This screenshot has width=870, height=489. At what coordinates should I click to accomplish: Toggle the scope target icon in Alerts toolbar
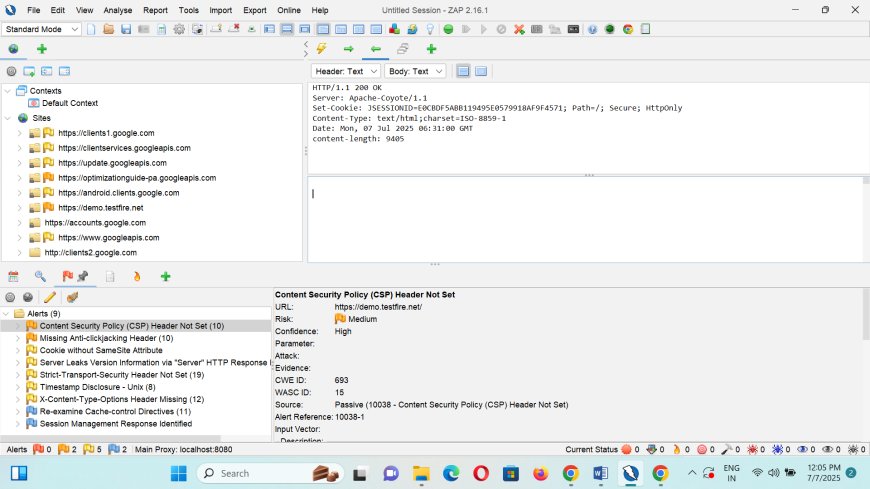(11, 297)
